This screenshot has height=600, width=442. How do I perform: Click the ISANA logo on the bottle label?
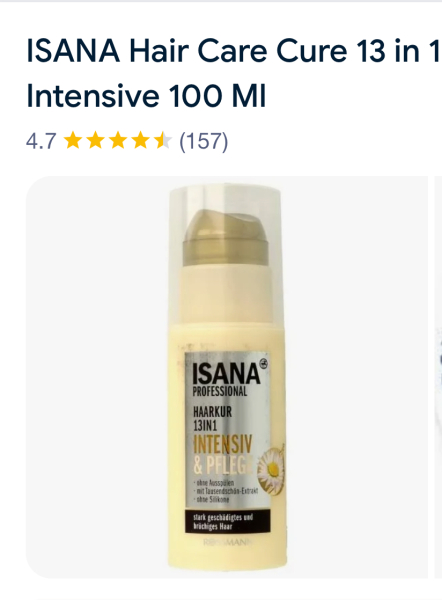226,373
